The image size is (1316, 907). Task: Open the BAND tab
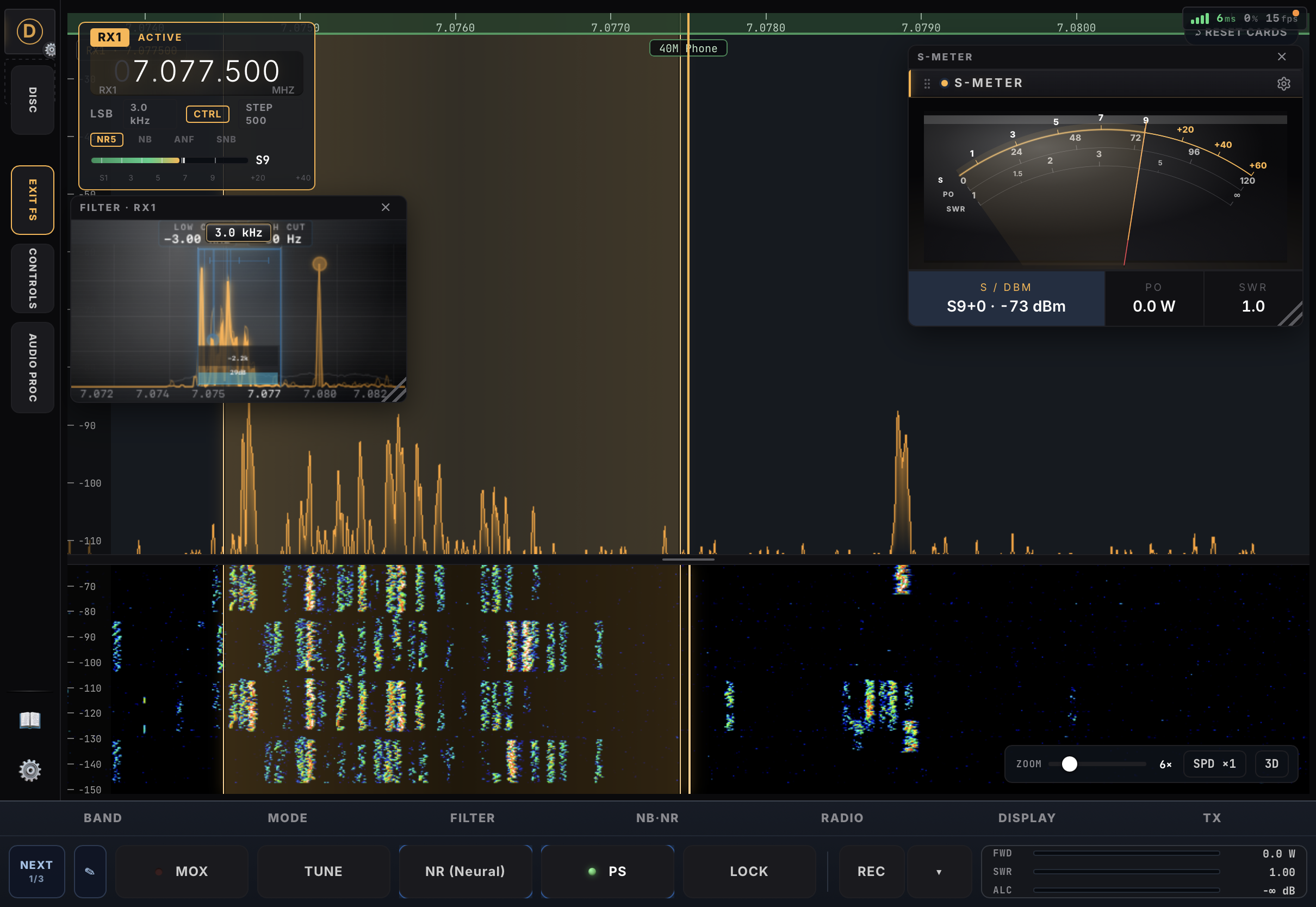103,818
